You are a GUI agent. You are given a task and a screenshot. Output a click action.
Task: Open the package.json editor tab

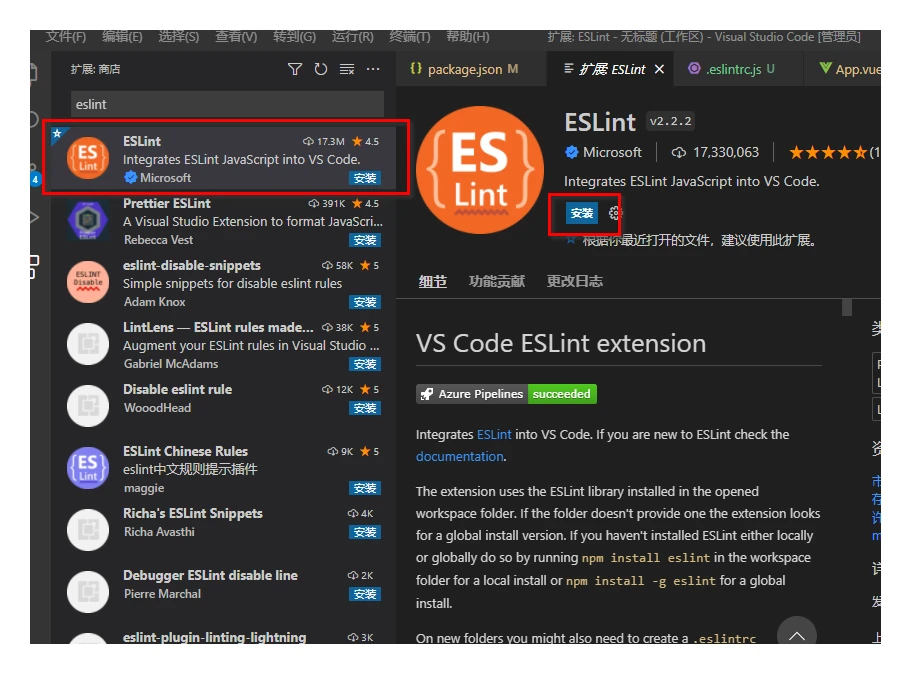[x=464, y=69]
